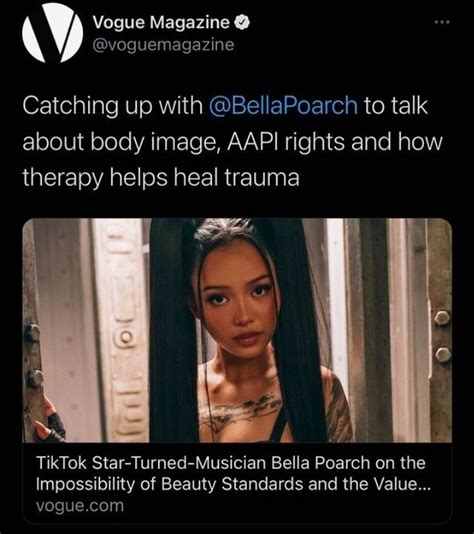This screenshot has height=534, width=474.
Task: Open the @voguemagazine handle link
Action: (x=163, y=45)
